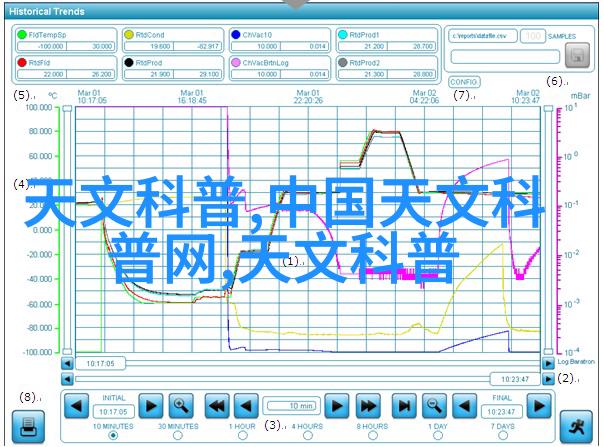This screenshot has height=447, width=604.
Task: Toggle the gray RtdProd2 pen indicator
Action: coord(342,62)
